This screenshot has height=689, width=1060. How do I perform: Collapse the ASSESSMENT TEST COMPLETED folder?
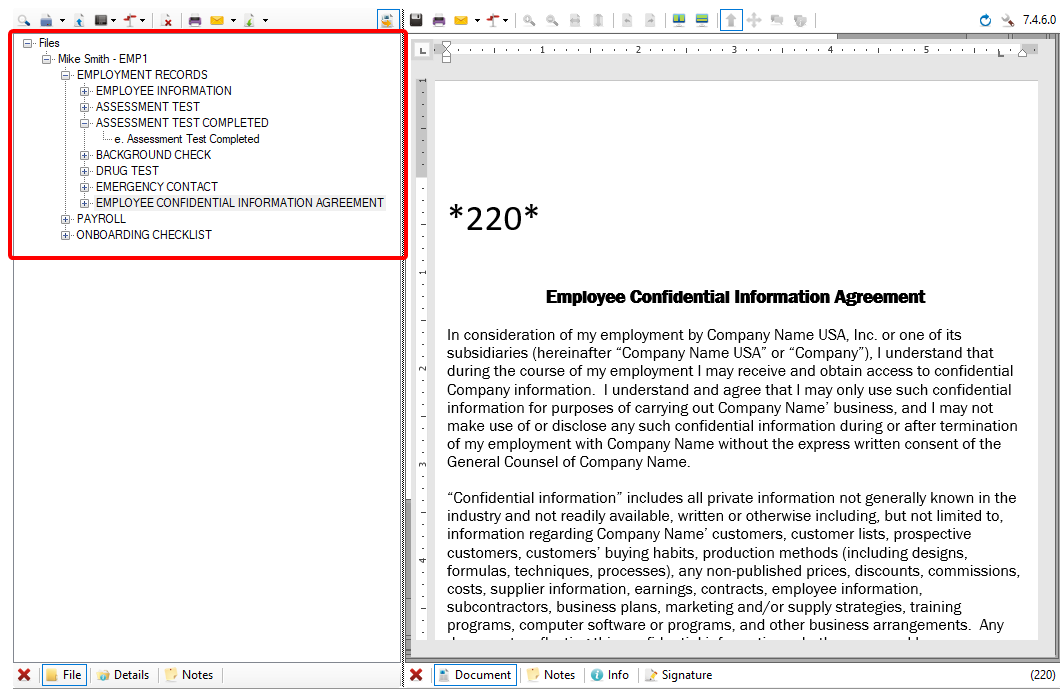click(x=85, y=123)
